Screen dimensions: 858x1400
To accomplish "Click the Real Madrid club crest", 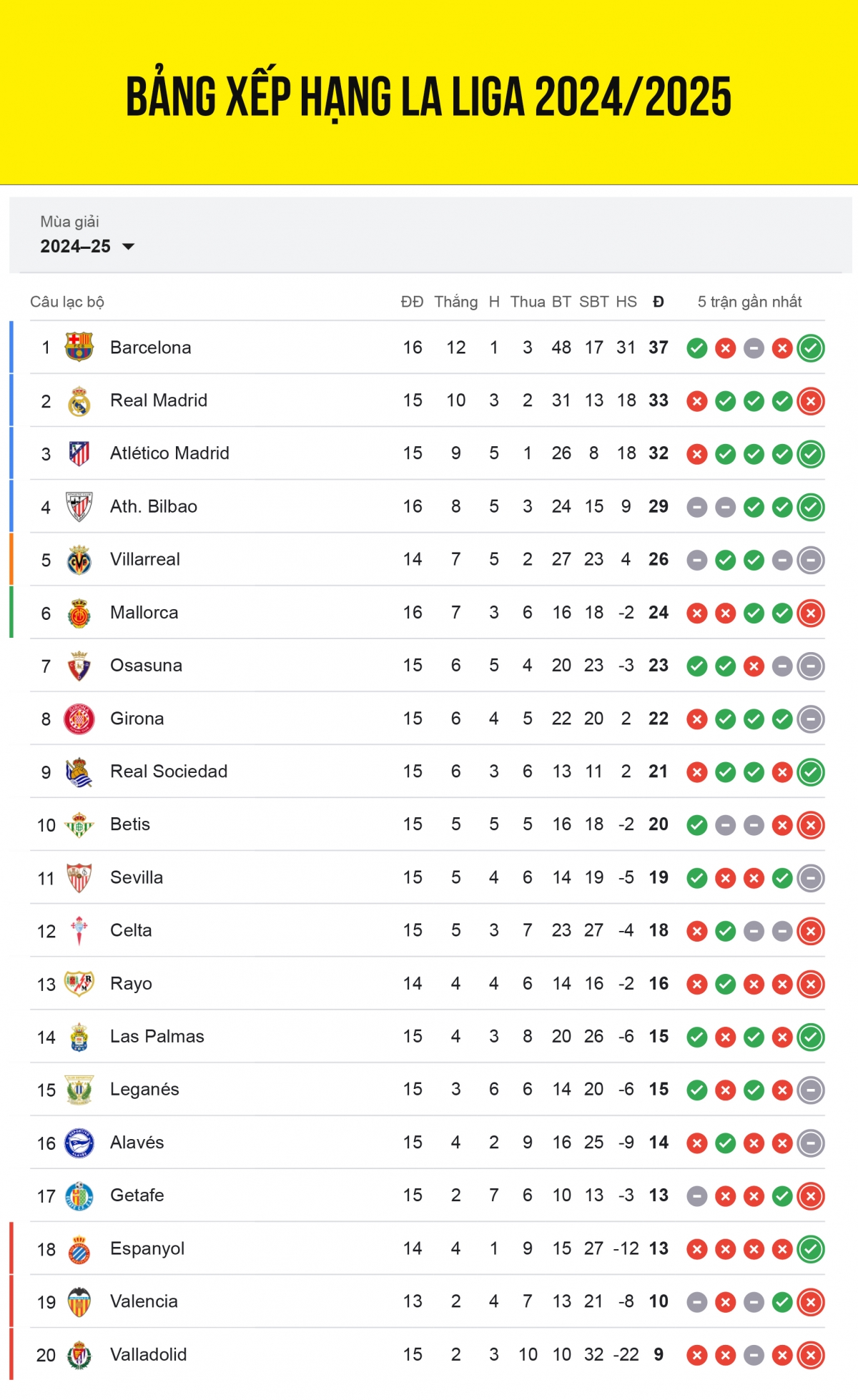I will [x=79, y=400].
